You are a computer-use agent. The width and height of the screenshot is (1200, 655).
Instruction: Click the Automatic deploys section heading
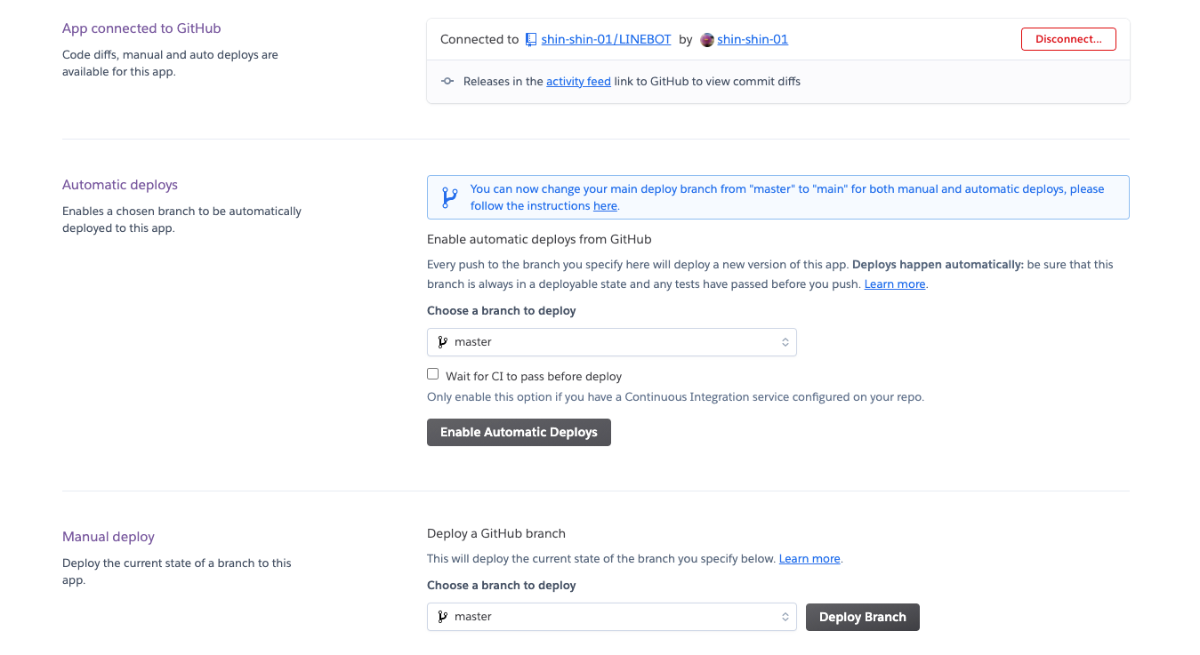pos(120,185)
